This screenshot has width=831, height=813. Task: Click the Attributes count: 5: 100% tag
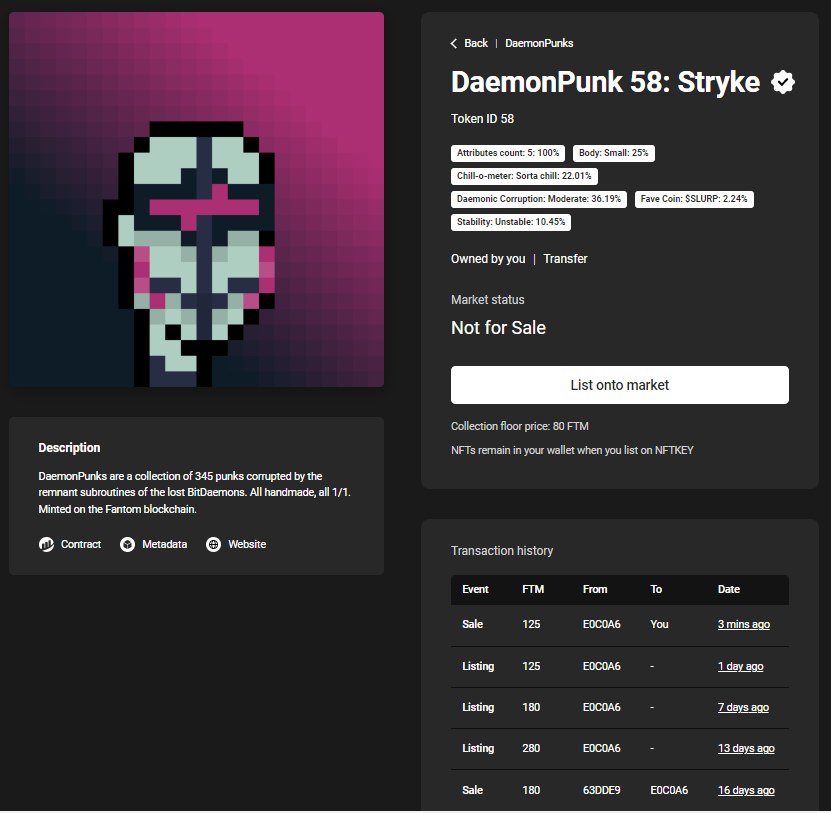click(x=508, y=153)
